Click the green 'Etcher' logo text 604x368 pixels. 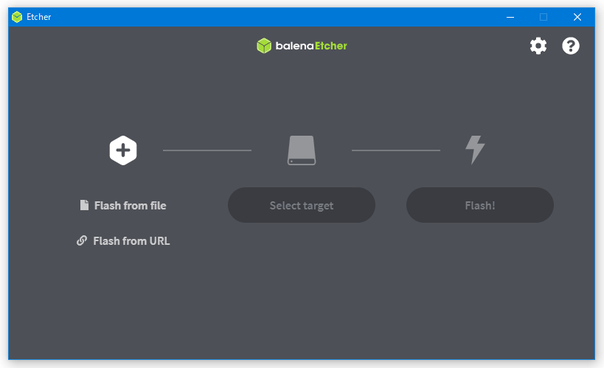click(x=331, y=46)
